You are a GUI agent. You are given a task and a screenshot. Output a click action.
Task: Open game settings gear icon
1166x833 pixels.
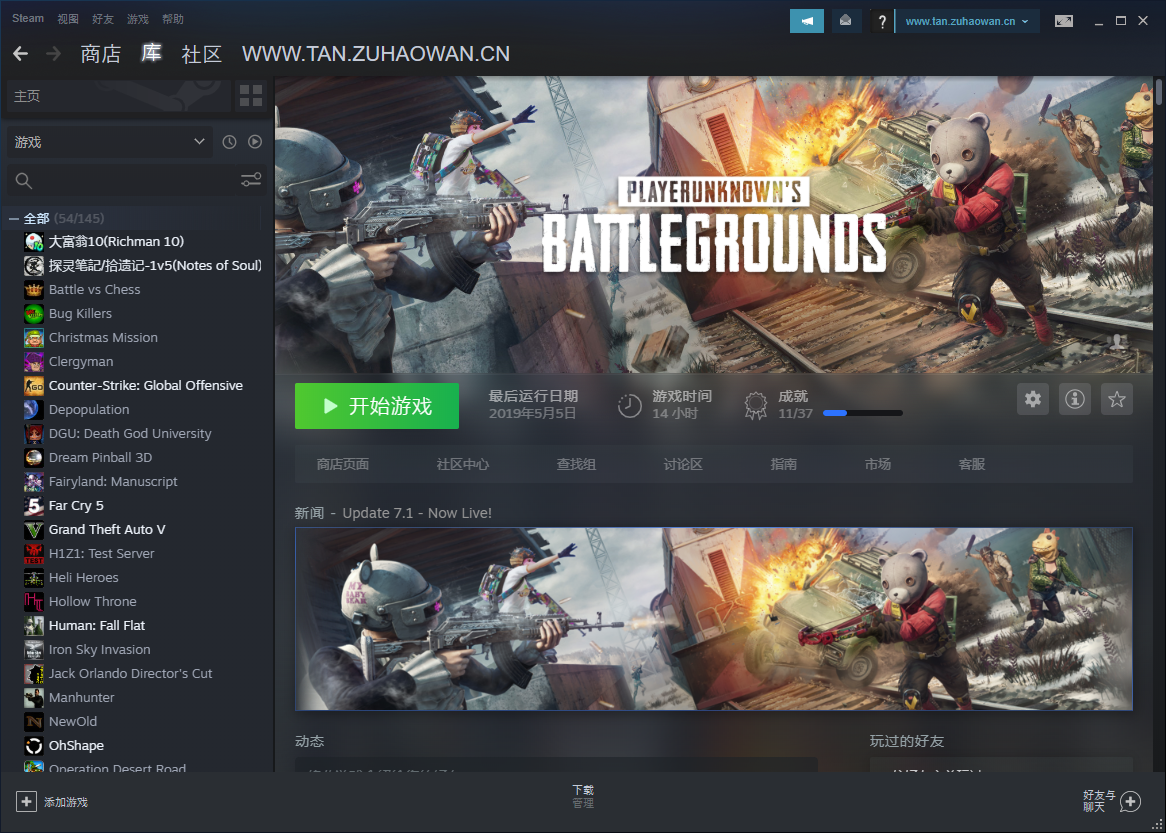(x=1033, y=399)
